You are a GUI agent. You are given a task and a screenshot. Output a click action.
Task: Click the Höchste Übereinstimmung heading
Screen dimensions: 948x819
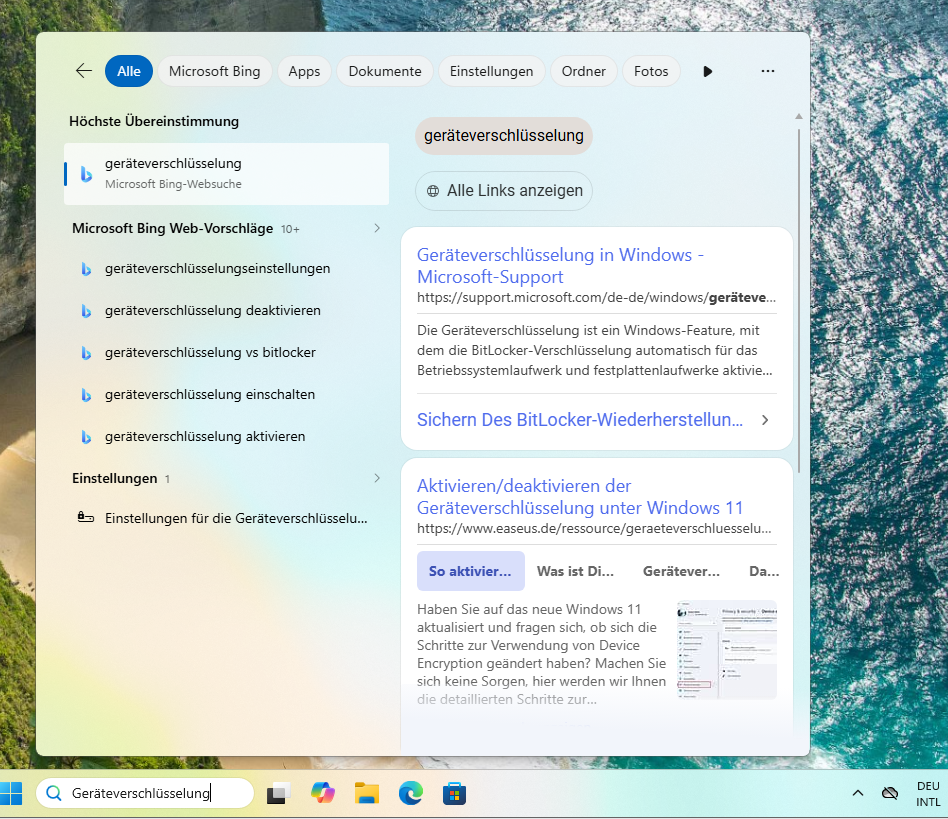[154, 121]
